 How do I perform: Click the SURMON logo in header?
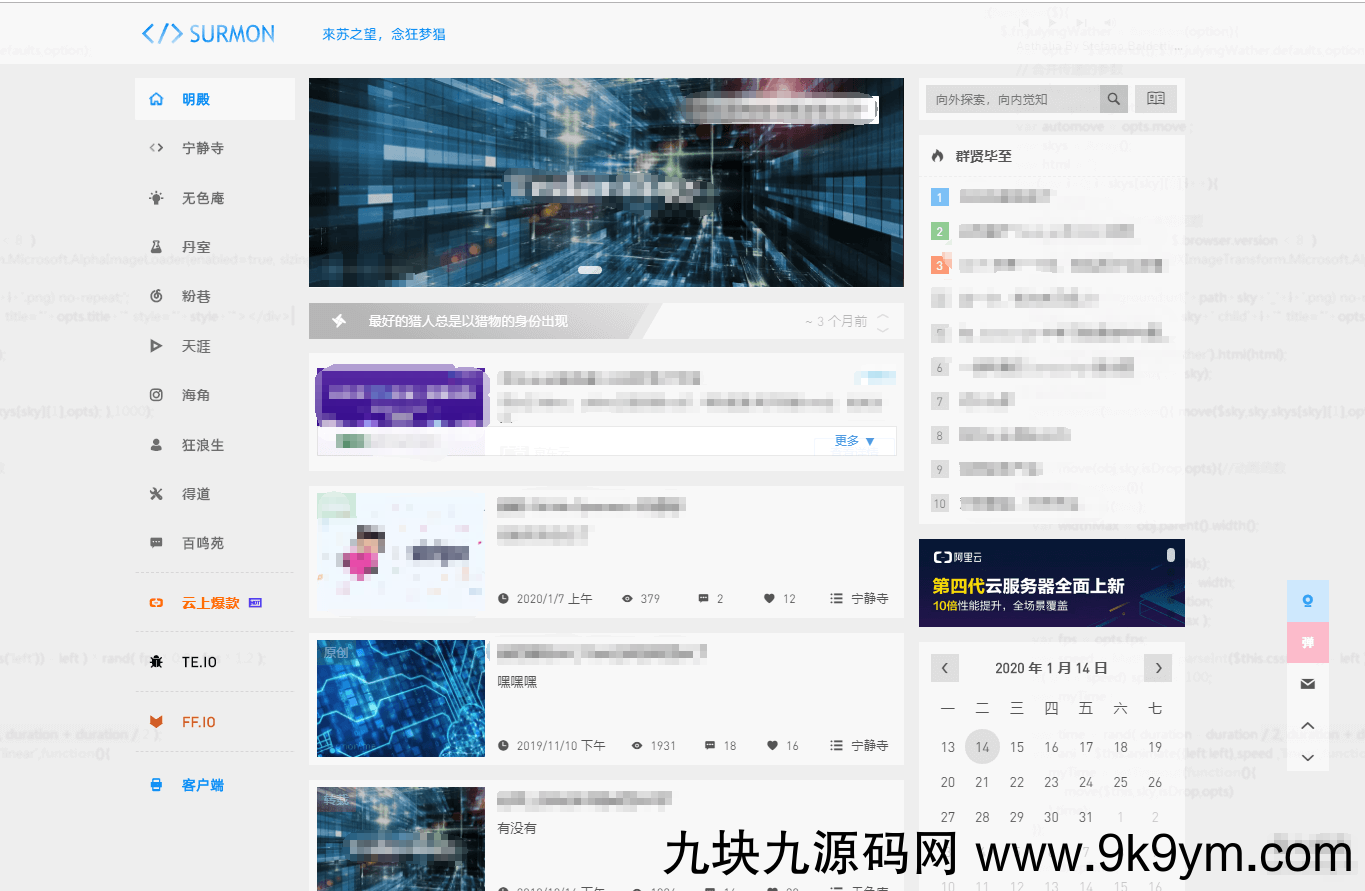coord(208,33)
